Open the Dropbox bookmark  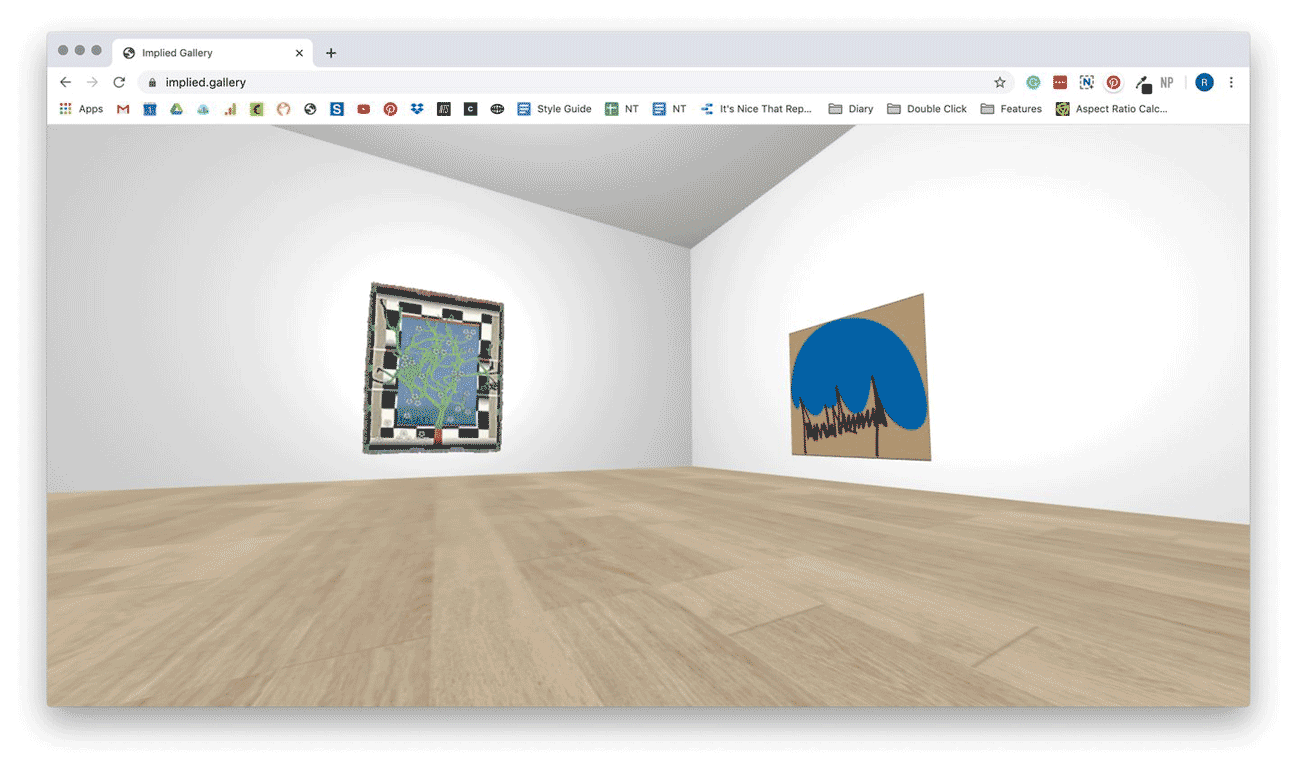point(417,109)
